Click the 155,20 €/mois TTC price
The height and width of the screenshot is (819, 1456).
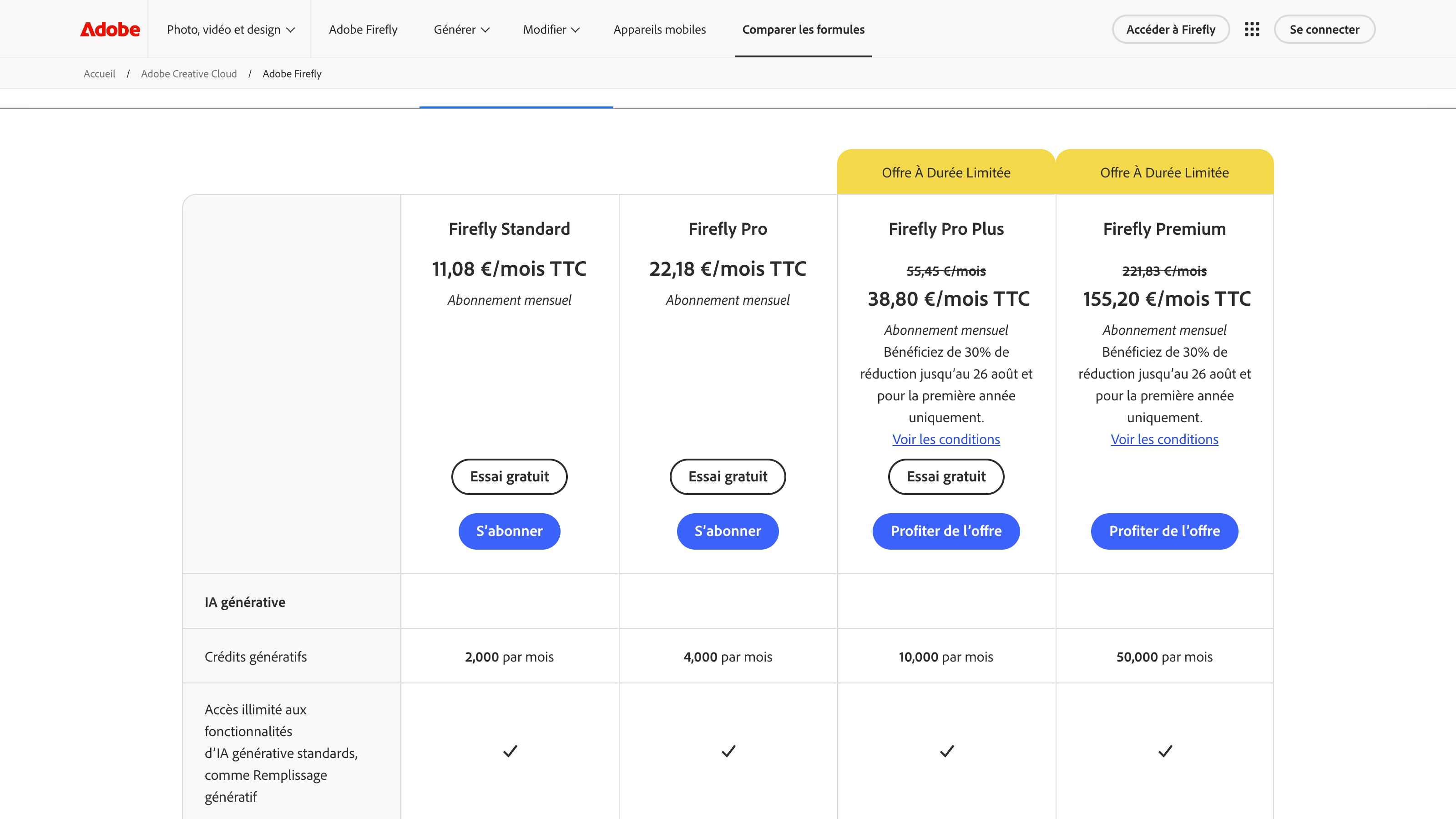1167,299
